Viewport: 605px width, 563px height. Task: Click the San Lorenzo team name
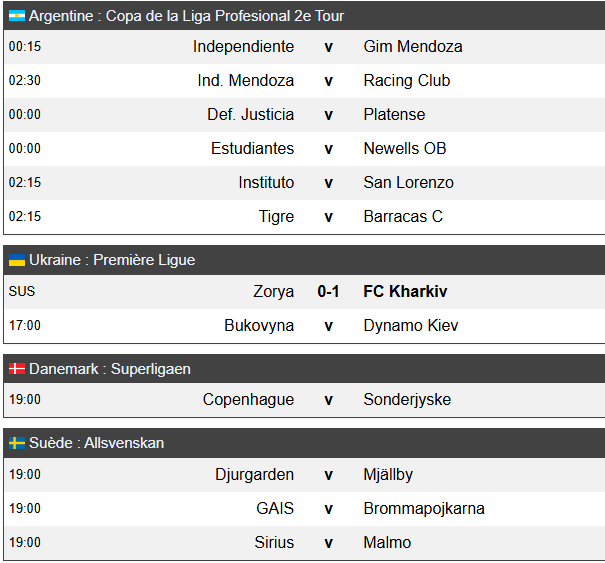(x=409, y=183)
